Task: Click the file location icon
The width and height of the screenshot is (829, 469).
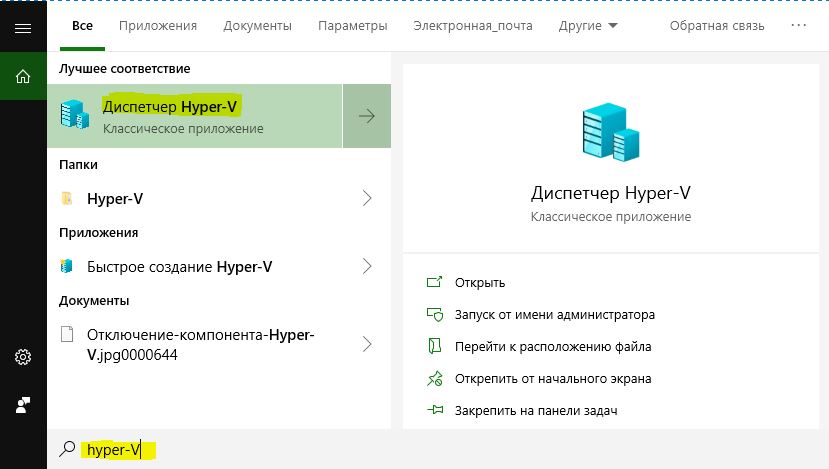Action: 434,346
